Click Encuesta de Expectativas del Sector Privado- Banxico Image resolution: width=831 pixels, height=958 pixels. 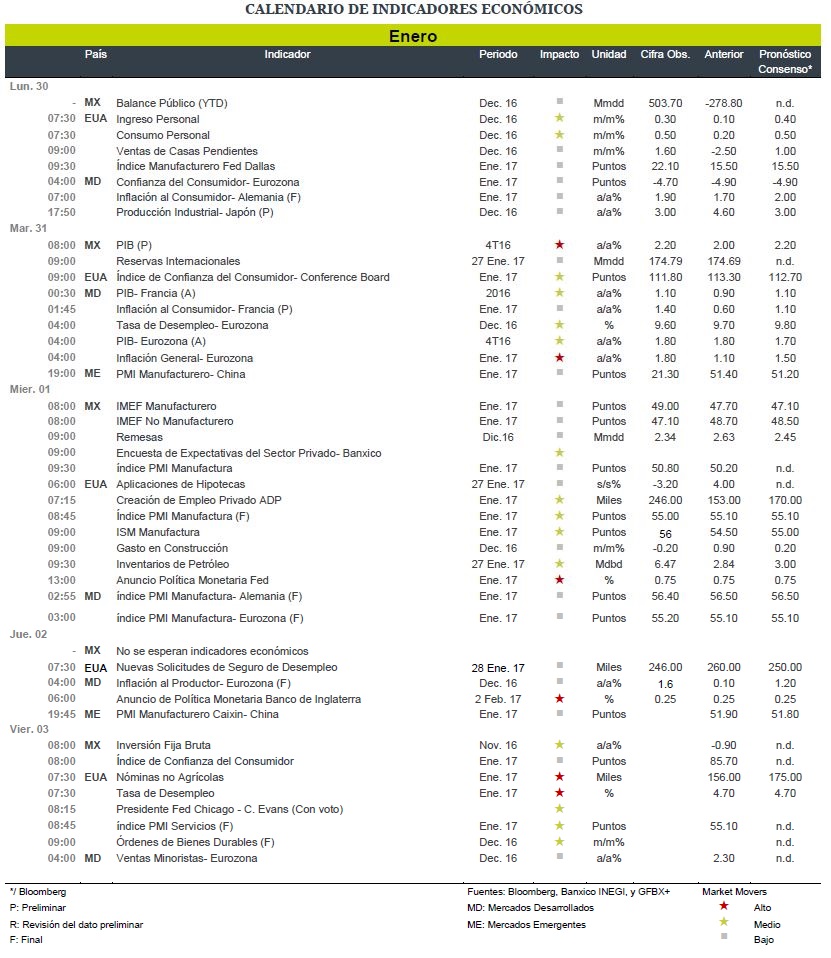tap(249, 453)
